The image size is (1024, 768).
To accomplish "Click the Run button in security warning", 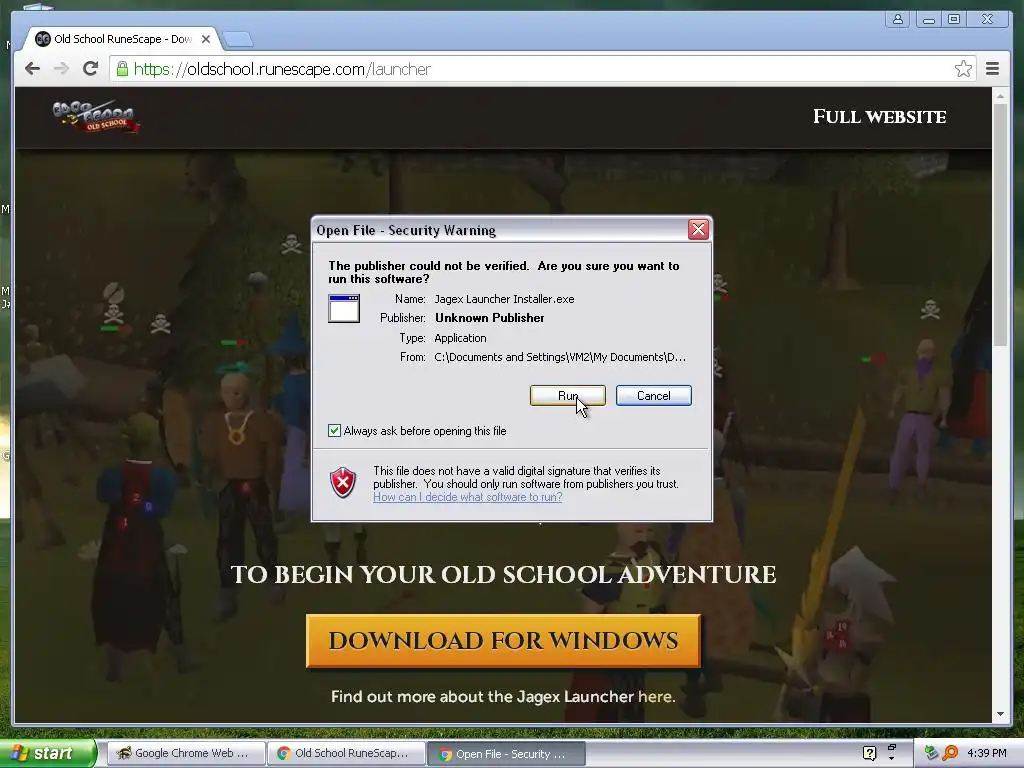I will [x=568, y=396].
